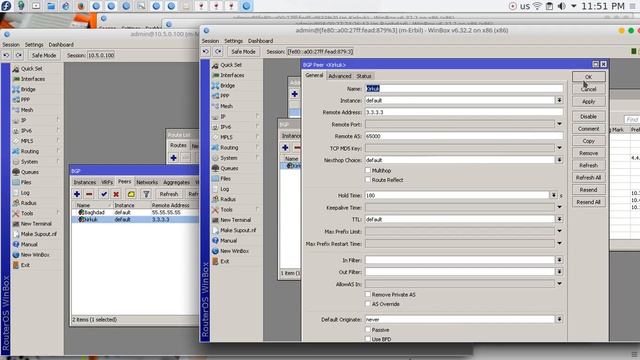Click the add peer plus icon in left BGP window
This screenshot has height=360, width=640.
[x=77, y=194]
